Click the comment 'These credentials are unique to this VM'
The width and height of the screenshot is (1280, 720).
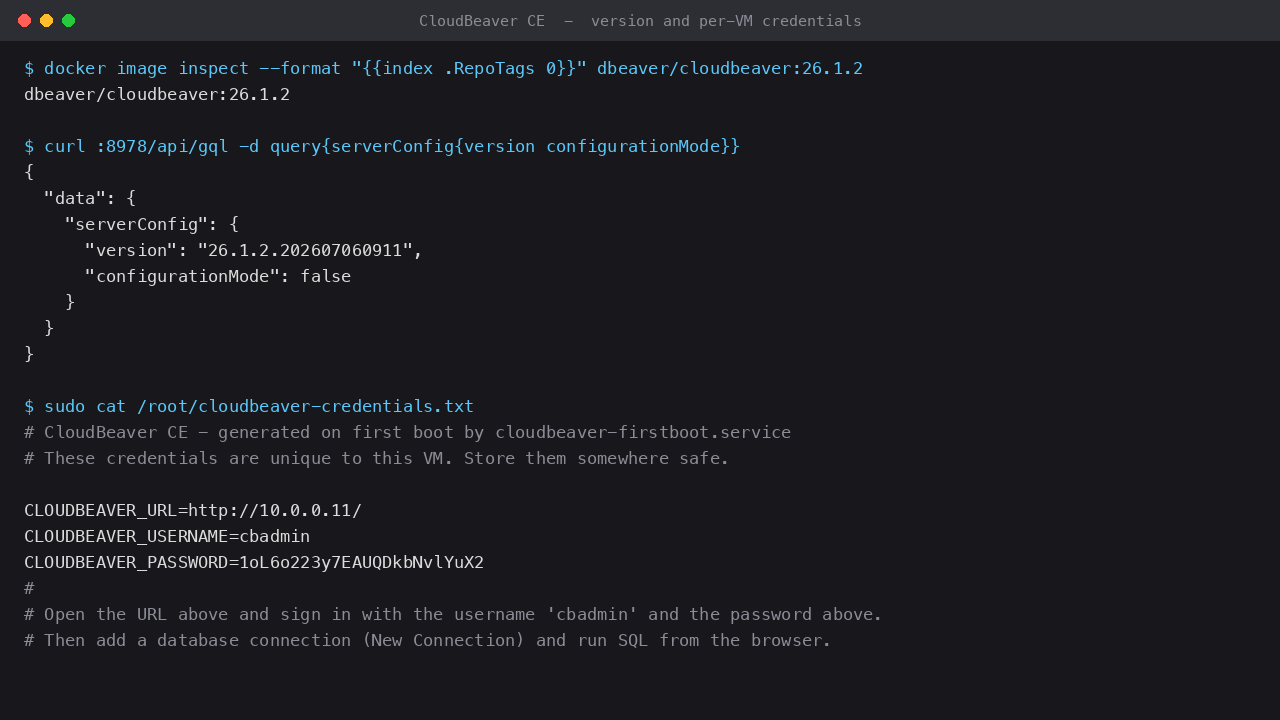click(377, 458)
